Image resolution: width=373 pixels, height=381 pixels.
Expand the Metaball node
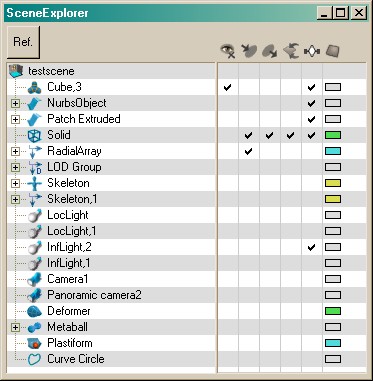click(15, 327)
